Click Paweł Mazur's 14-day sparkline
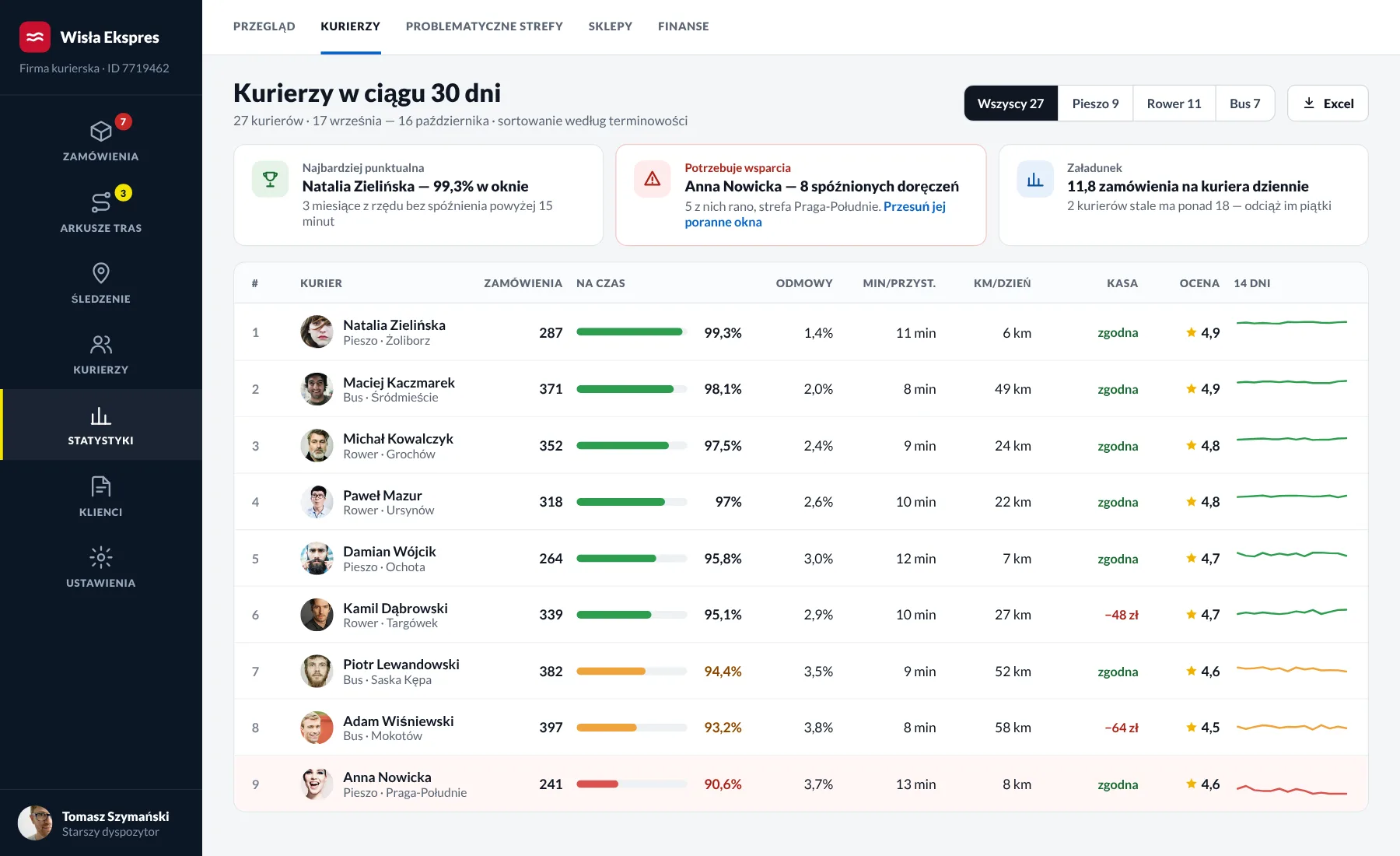1400x856 pixels. [x=1292, y=496]
